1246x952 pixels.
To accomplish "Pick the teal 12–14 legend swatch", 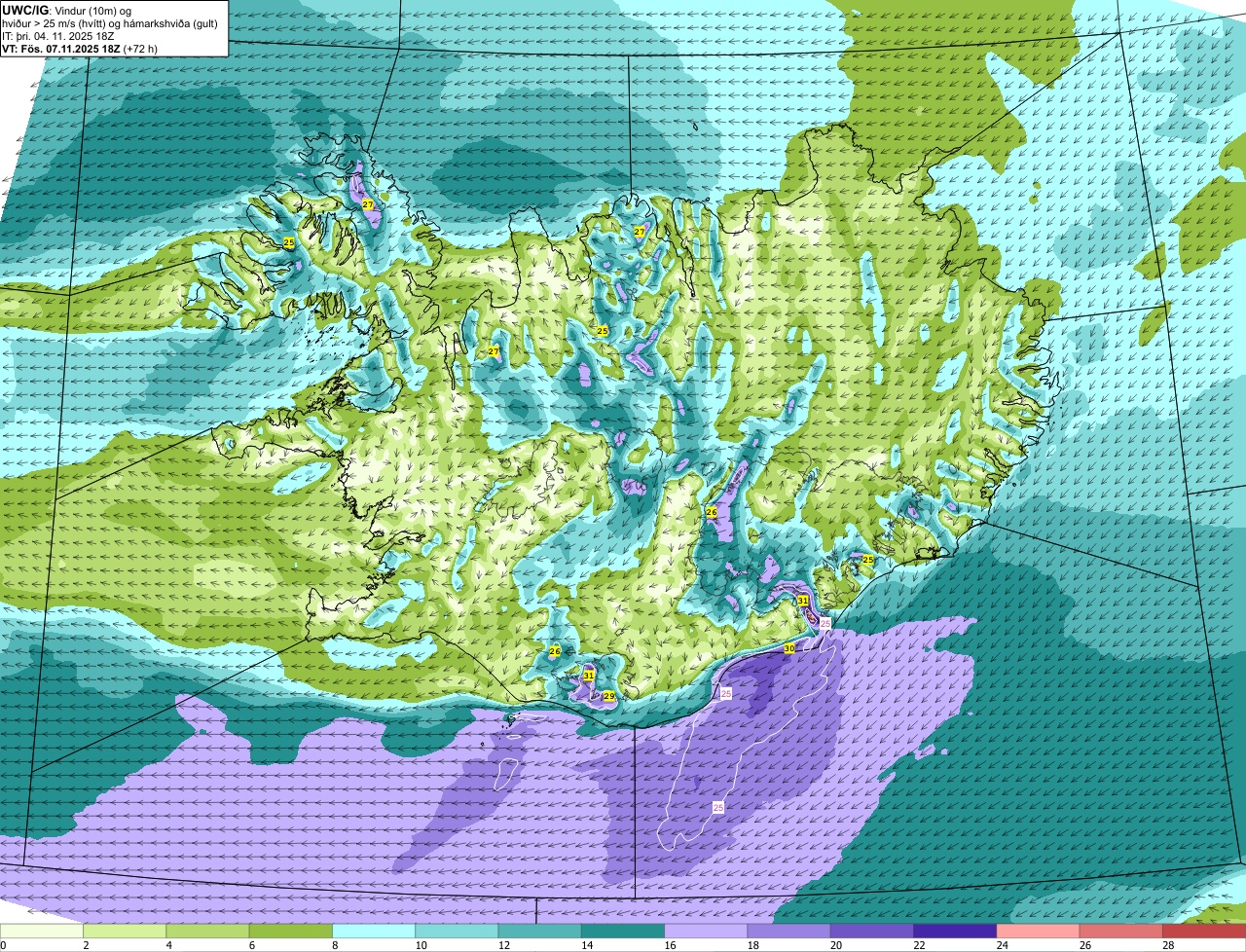I will point(540,932).
